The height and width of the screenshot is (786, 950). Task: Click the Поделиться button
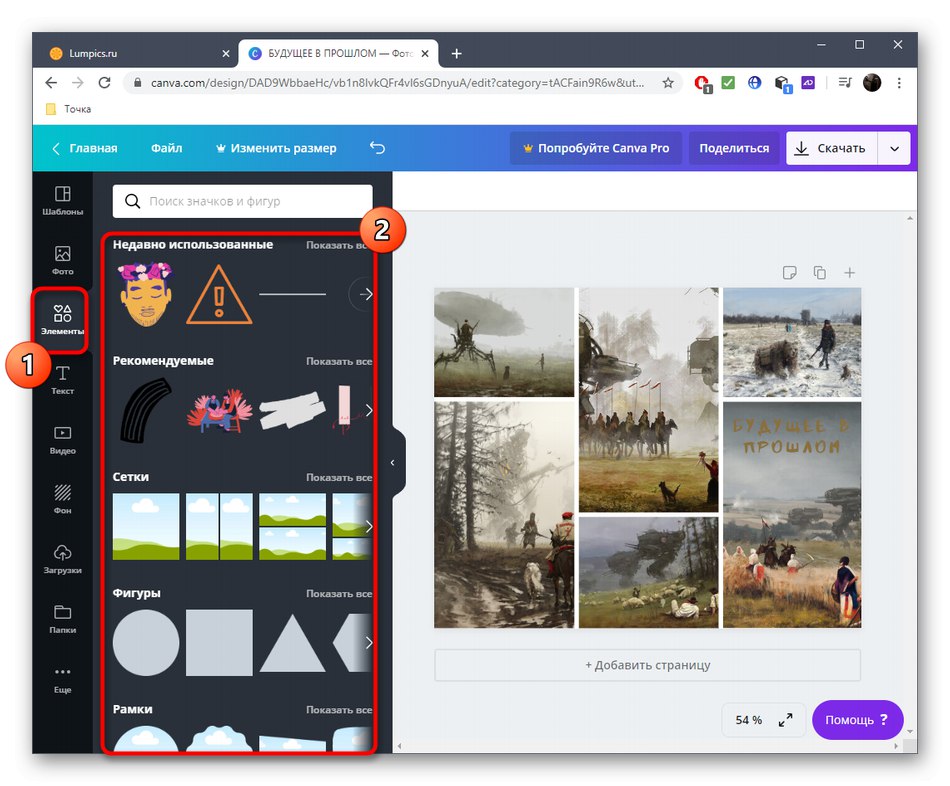734,148
